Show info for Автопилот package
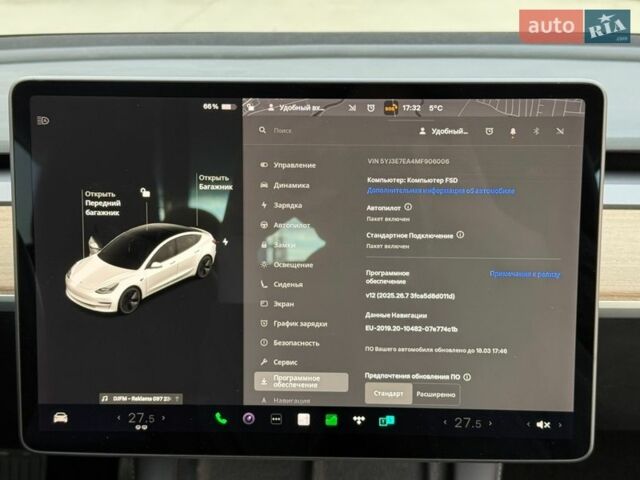 [x=408, y=207]
